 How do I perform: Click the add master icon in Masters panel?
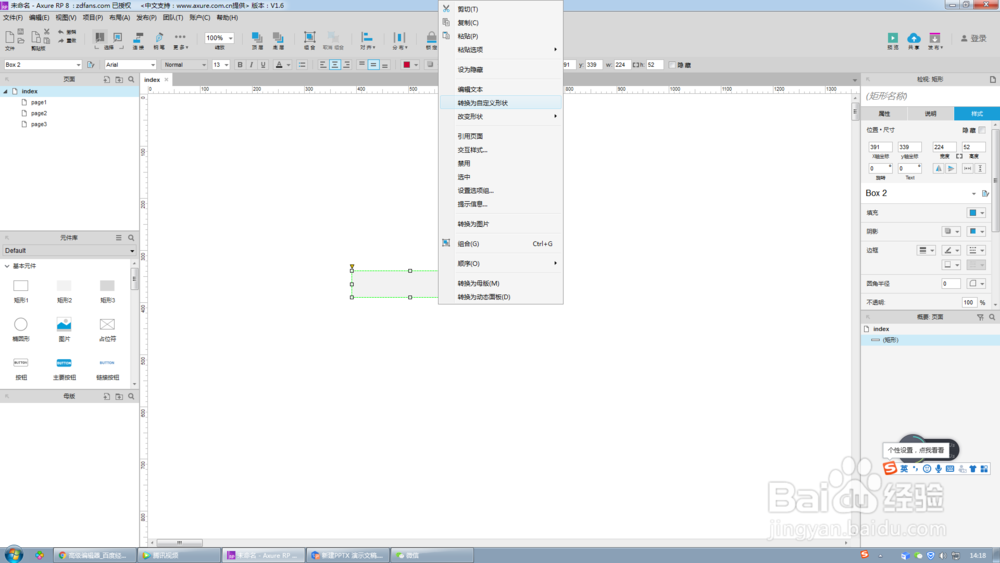(107, 397)
